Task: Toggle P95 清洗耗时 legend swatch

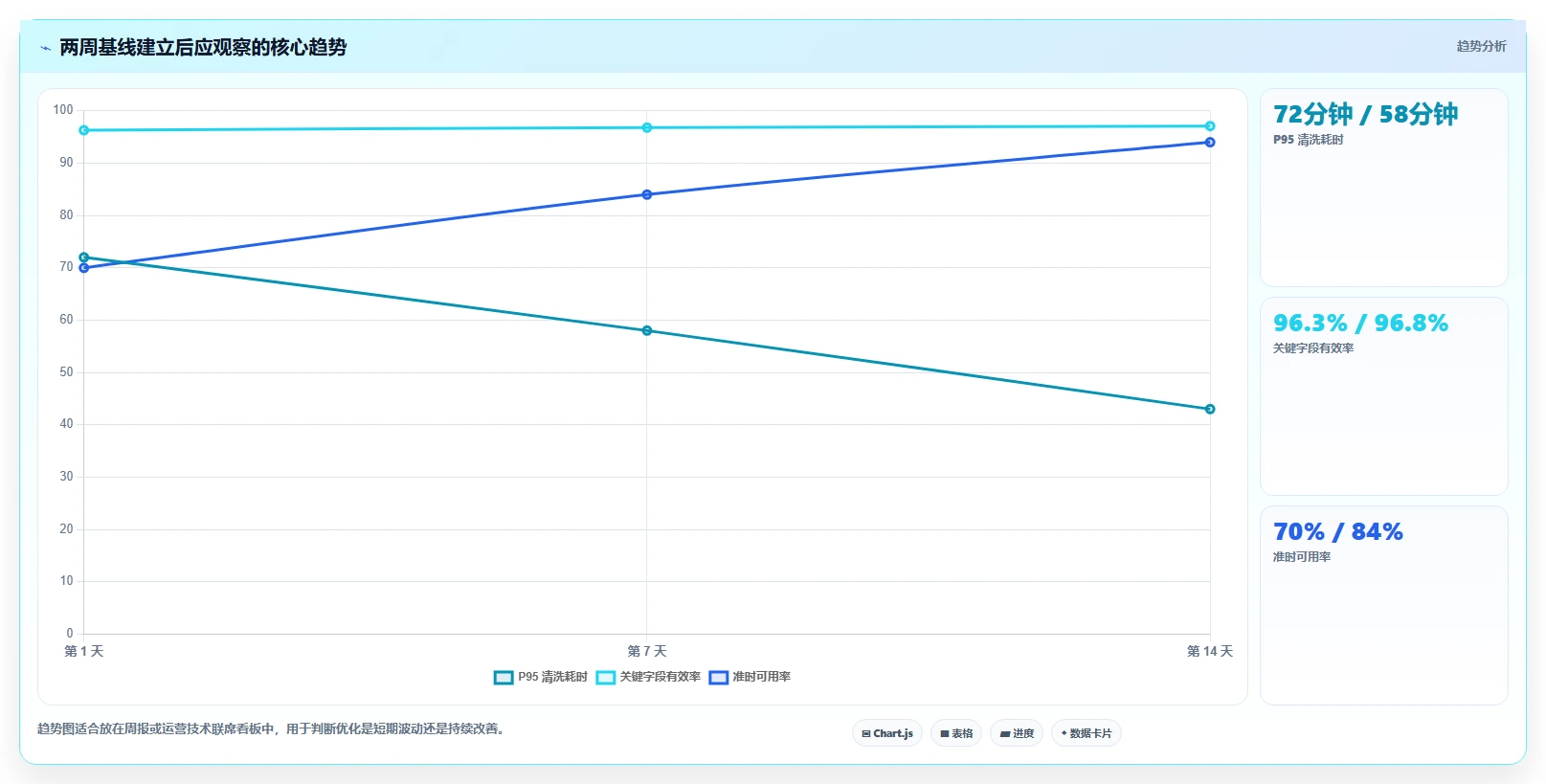Action: click(x=504, y=678)
